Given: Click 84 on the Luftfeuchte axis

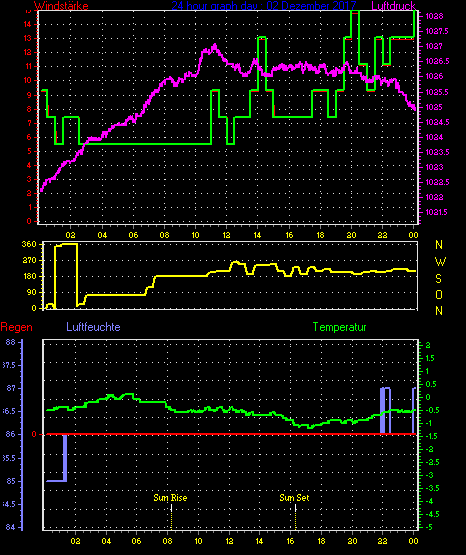Looking at the screenshot, I should pos(11,527).
